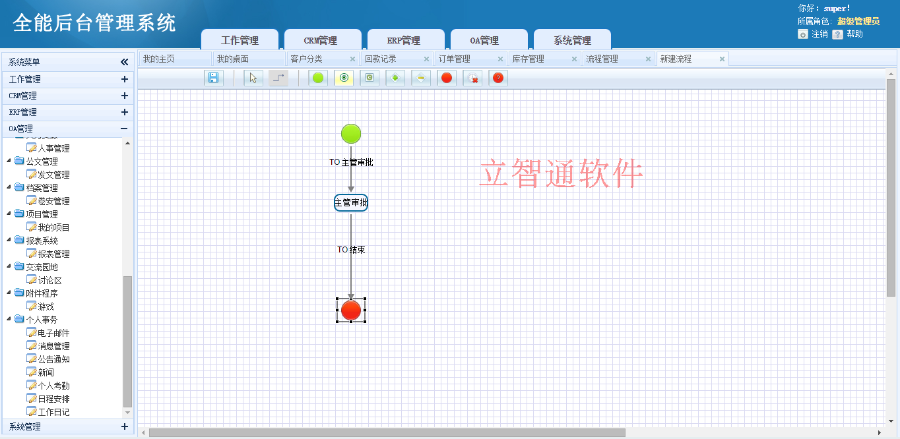Switch to the ERP管理 top tab
Screen dimensions: 900x439
(406, 40)
